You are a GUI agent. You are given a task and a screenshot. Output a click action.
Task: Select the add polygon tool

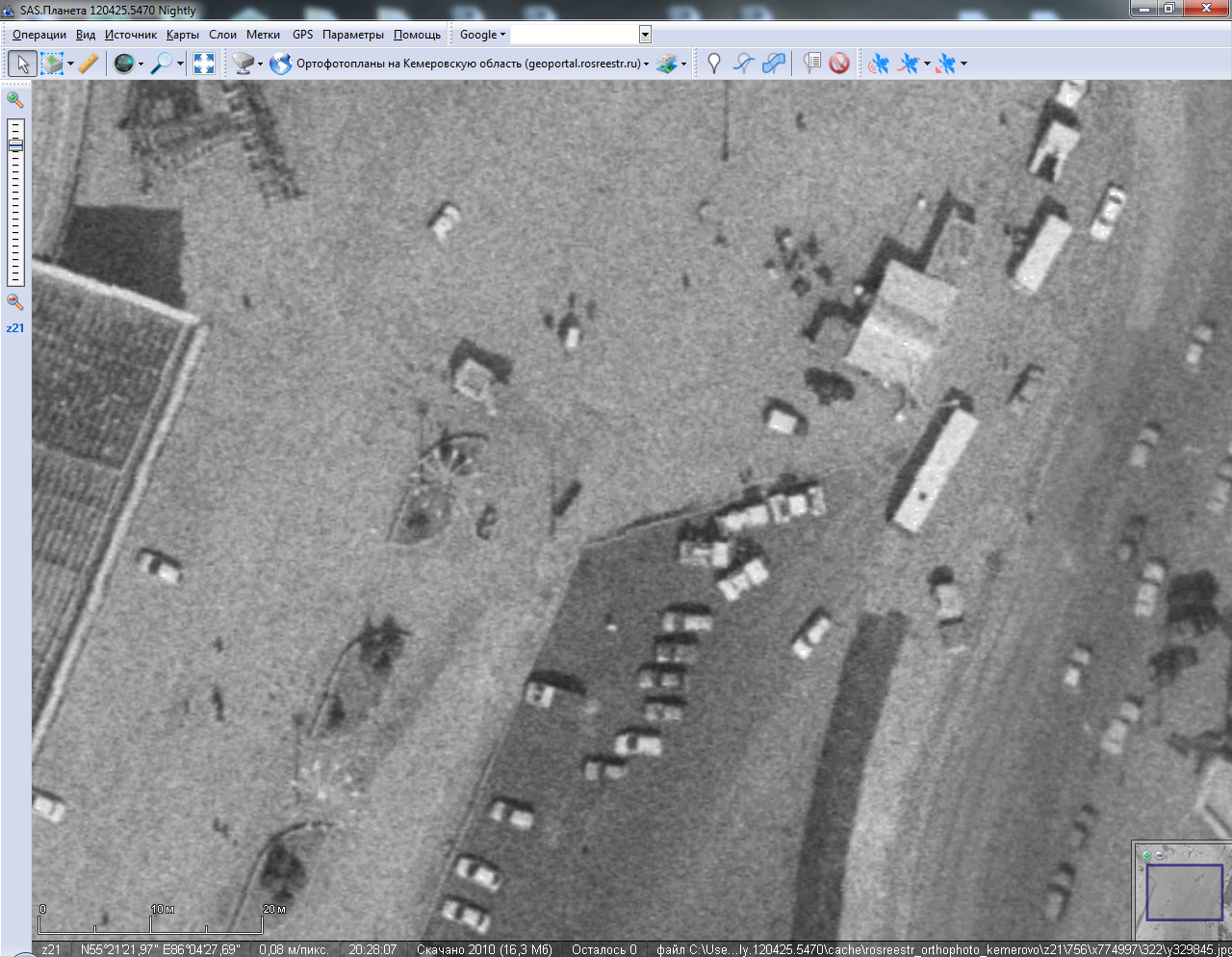point(774,64)
